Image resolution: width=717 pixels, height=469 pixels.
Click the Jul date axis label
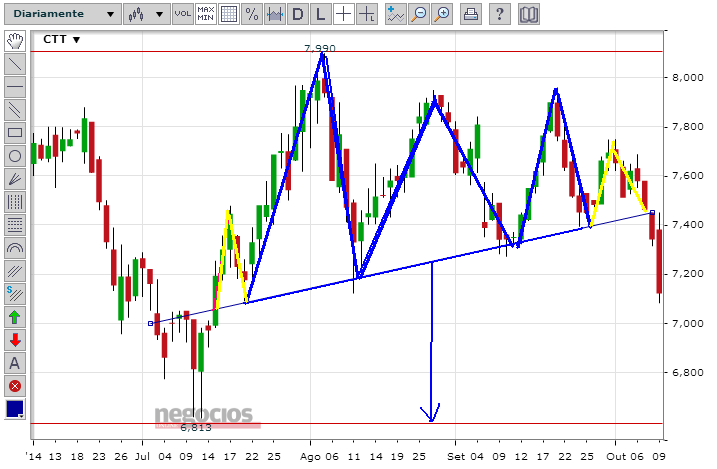pos(143,456)
